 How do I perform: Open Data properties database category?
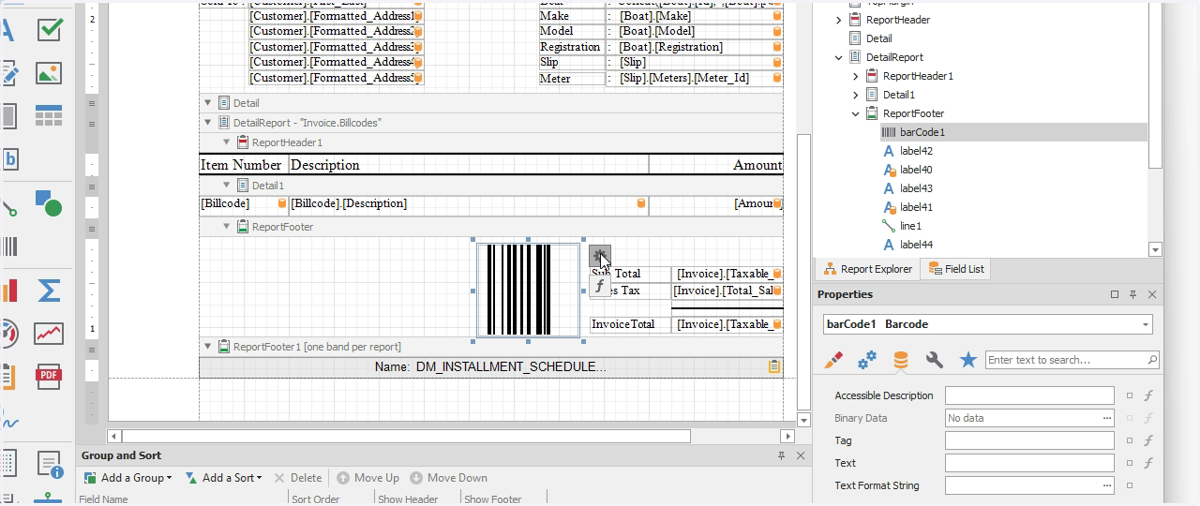coord(901,360)
